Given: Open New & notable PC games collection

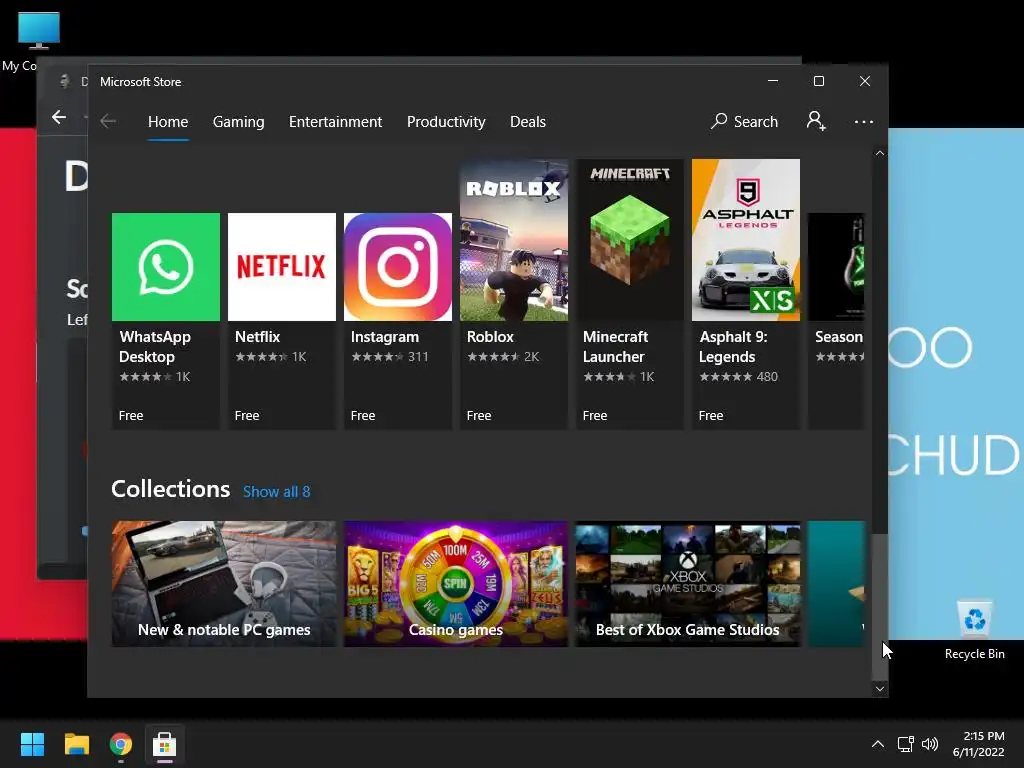Looking at the screenshot, I should pyautogui.click(x=224, y=583).
